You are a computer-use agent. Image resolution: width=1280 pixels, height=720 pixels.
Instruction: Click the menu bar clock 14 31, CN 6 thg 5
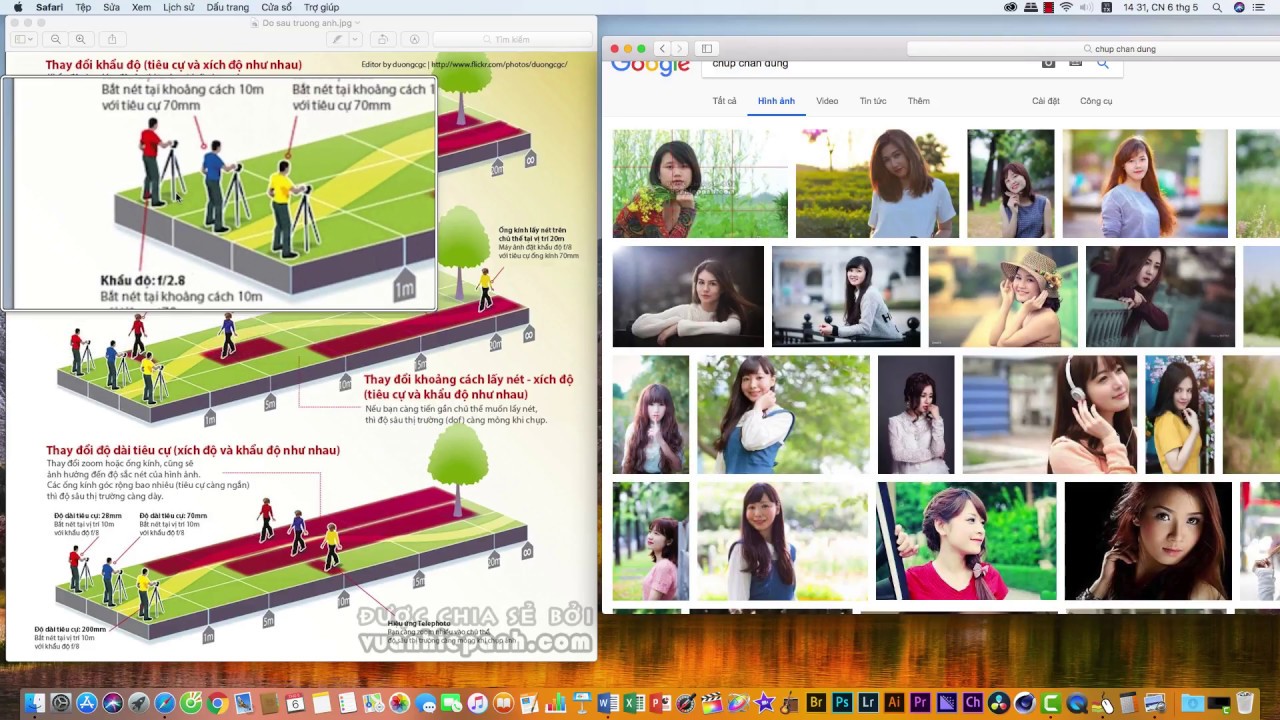pos(1160,7)
